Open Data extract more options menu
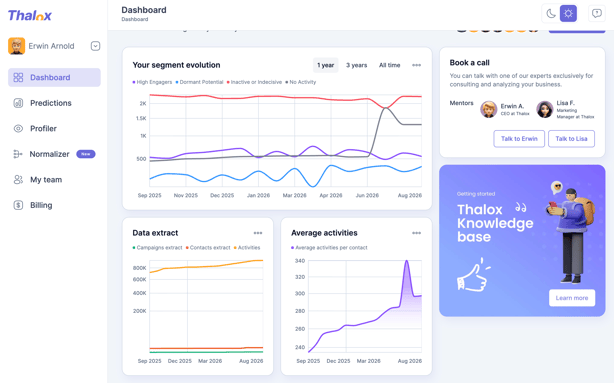The width and height of the screenshot is (614, 383). coord(258,233)
